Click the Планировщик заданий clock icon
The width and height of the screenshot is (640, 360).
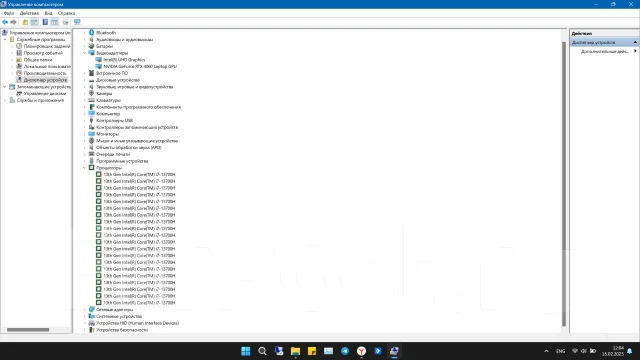19,46
